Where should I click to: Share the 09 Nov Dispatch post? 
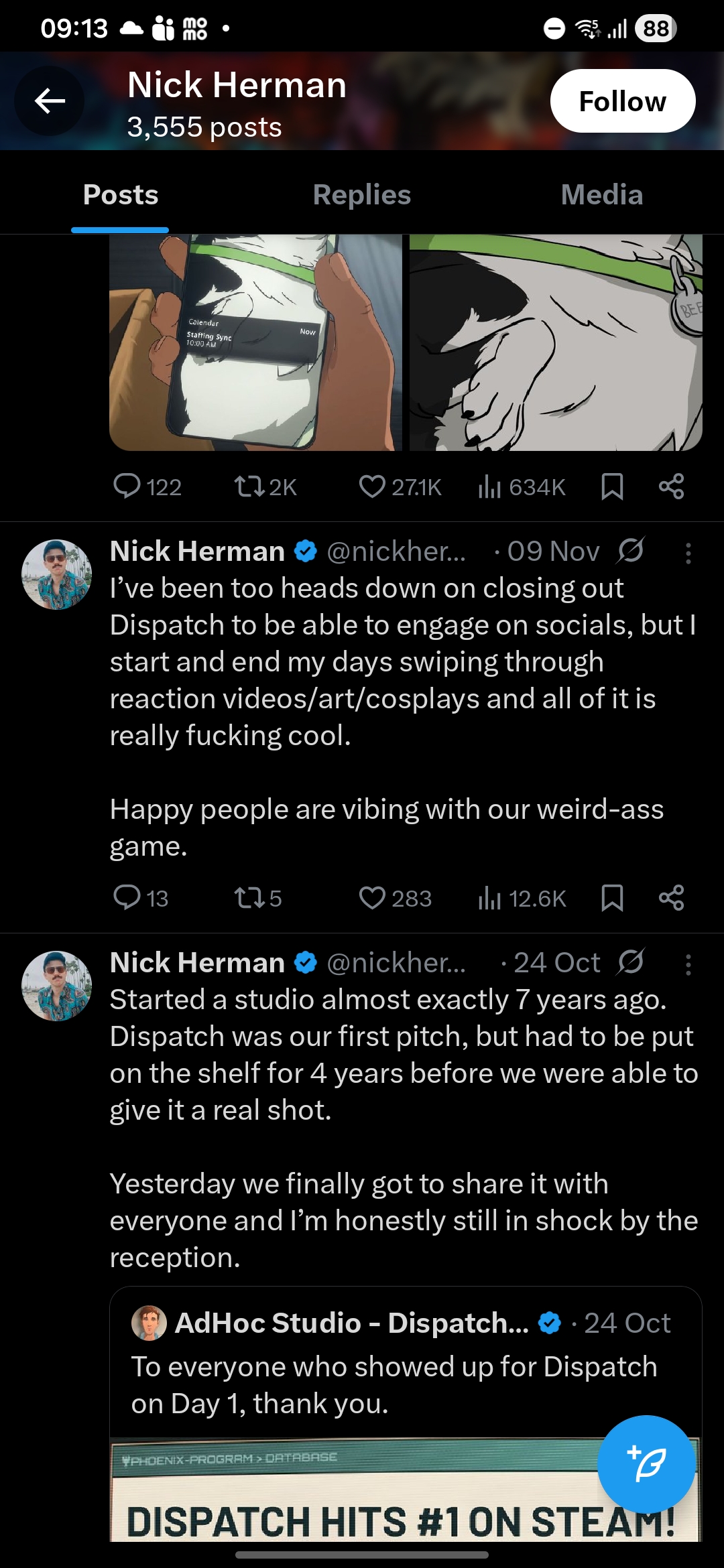[x=671, y=898]
